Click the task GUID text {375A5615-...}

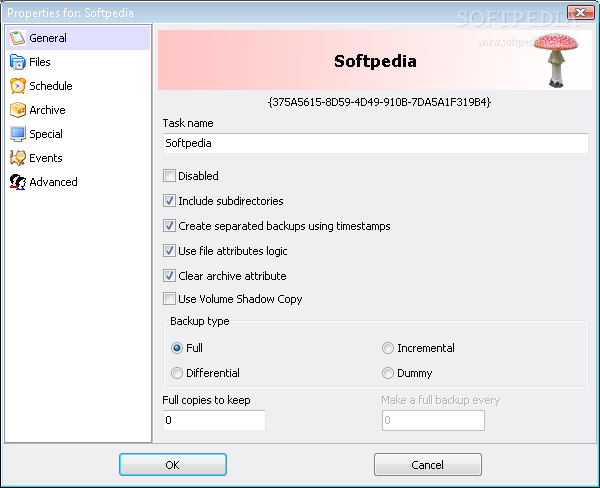pos(379,102)
